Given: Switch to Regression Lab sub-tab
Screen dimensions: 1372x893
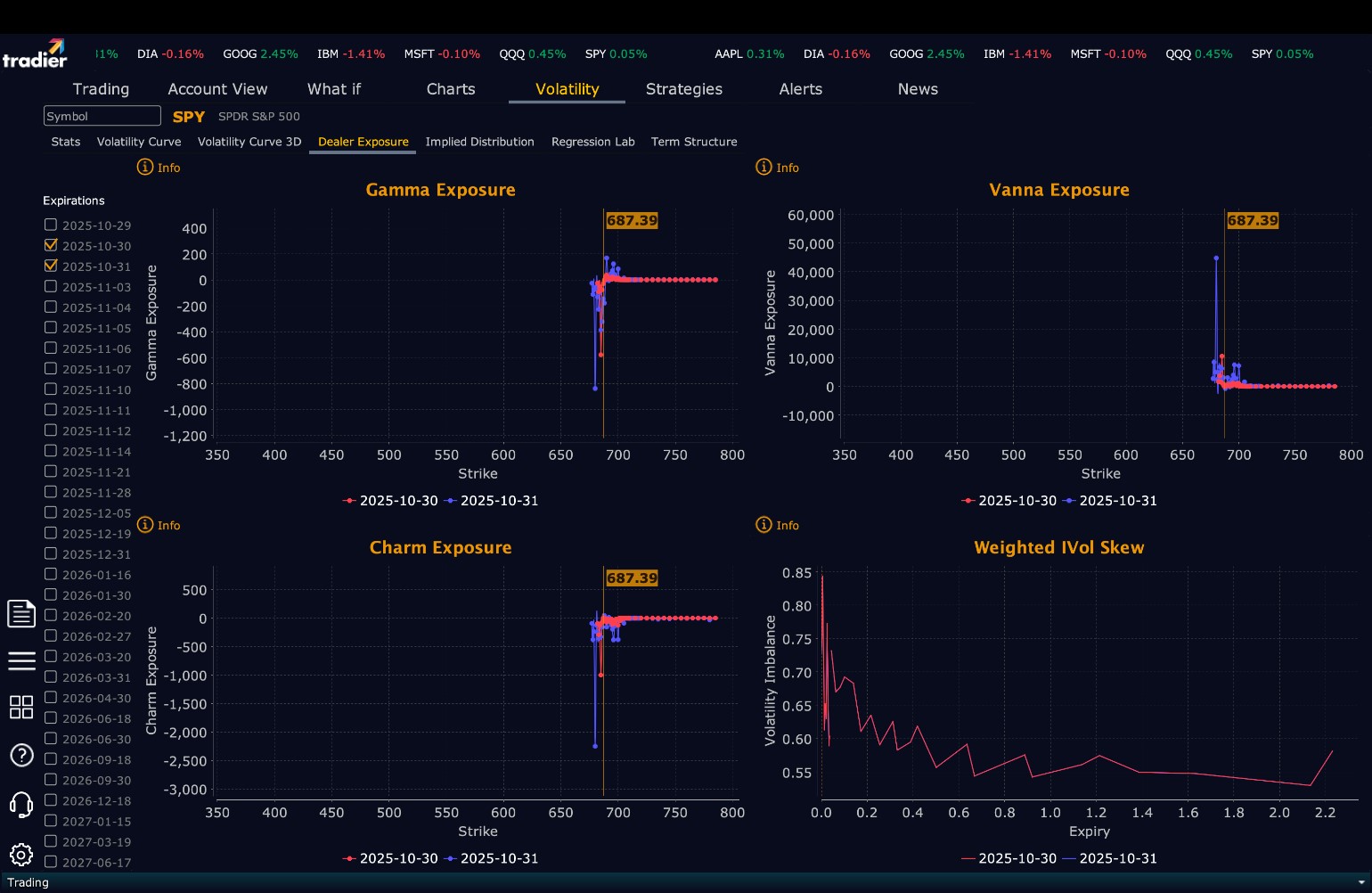Looking at the screenshot, I should 593,142.
